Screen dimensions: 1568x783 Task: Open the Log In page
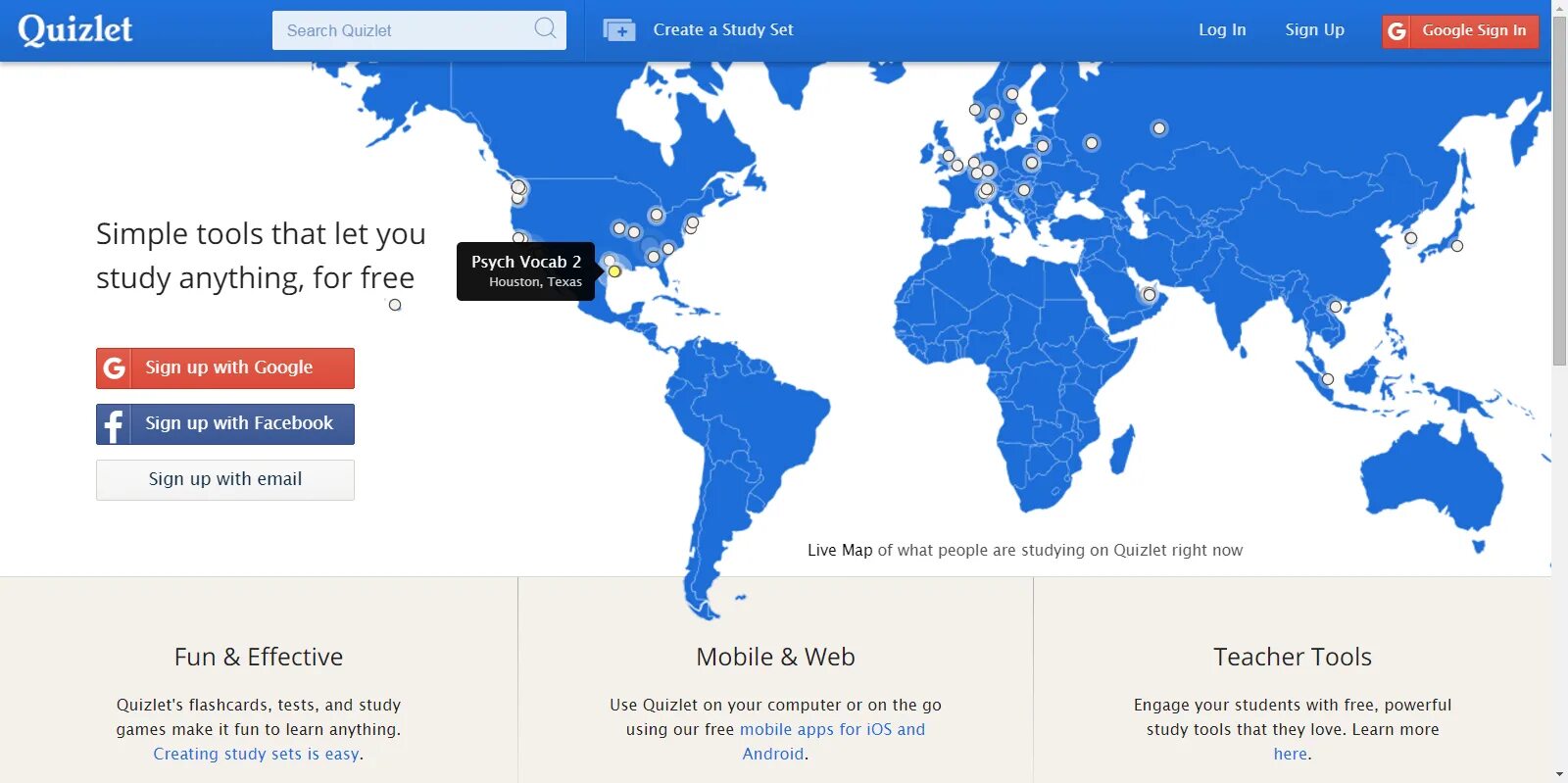pyautogui.click(x=1222, y=30)
